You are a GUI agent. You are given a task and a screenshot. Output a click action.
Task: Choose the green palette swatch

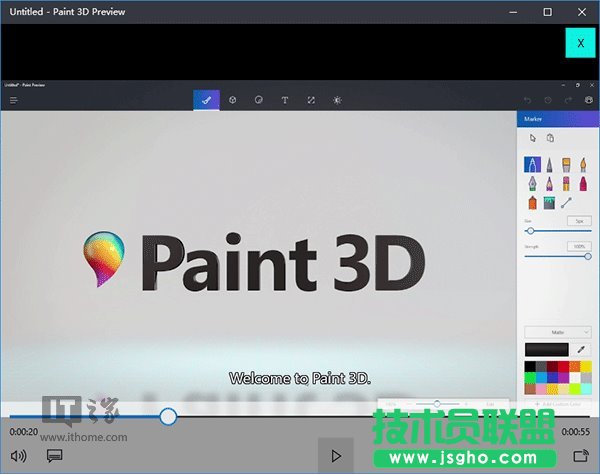[x=530, y=378]
